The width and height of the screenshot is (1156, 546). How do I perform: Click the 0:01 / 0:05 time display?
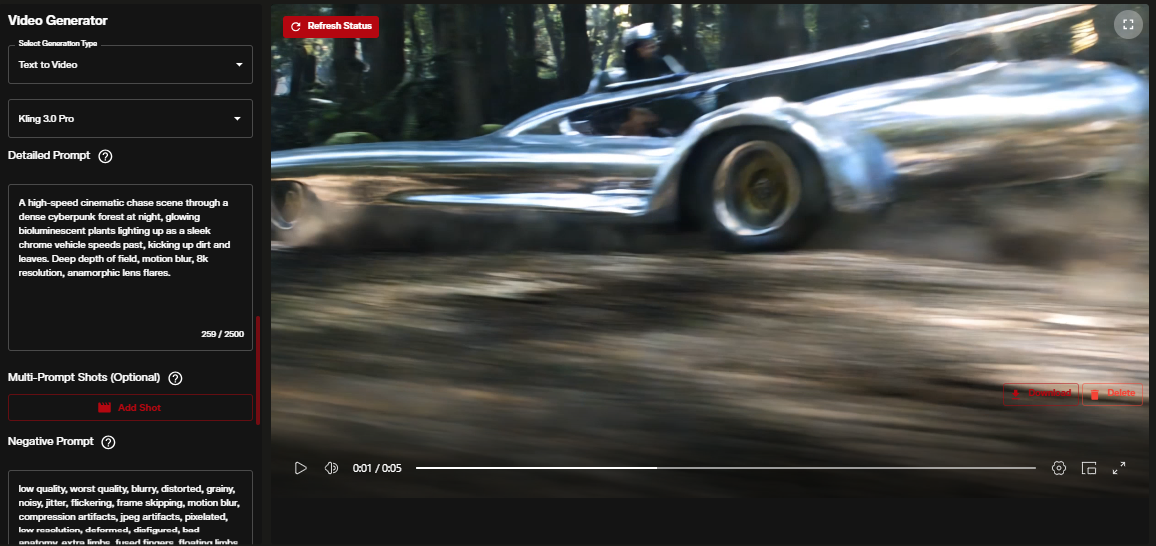377,468
